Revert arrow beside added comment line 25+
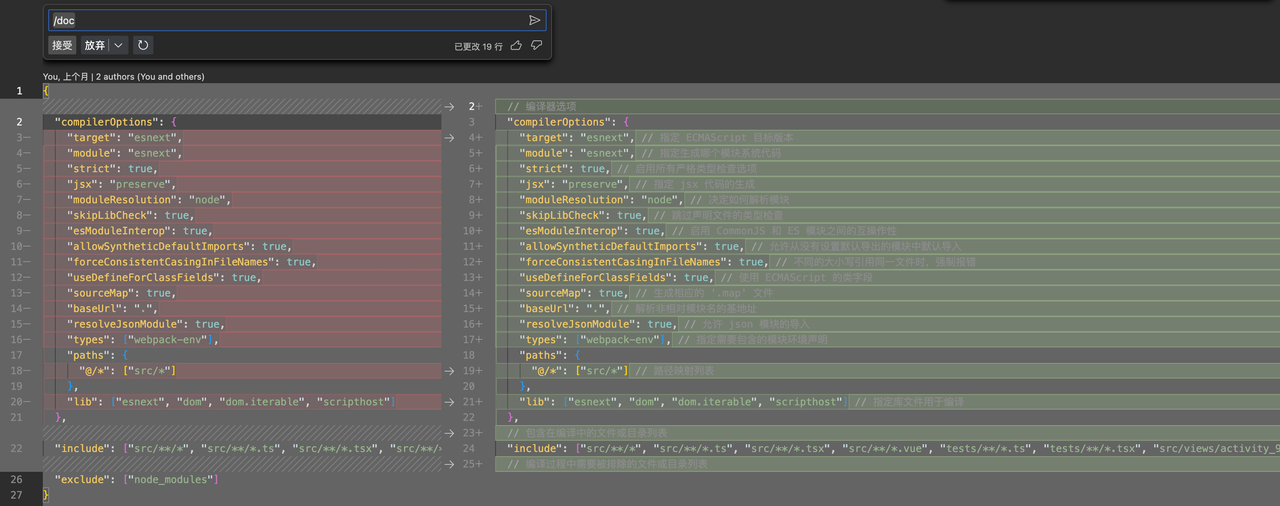1280x506 pixels. pyautogui.click(x=450, y=464)
